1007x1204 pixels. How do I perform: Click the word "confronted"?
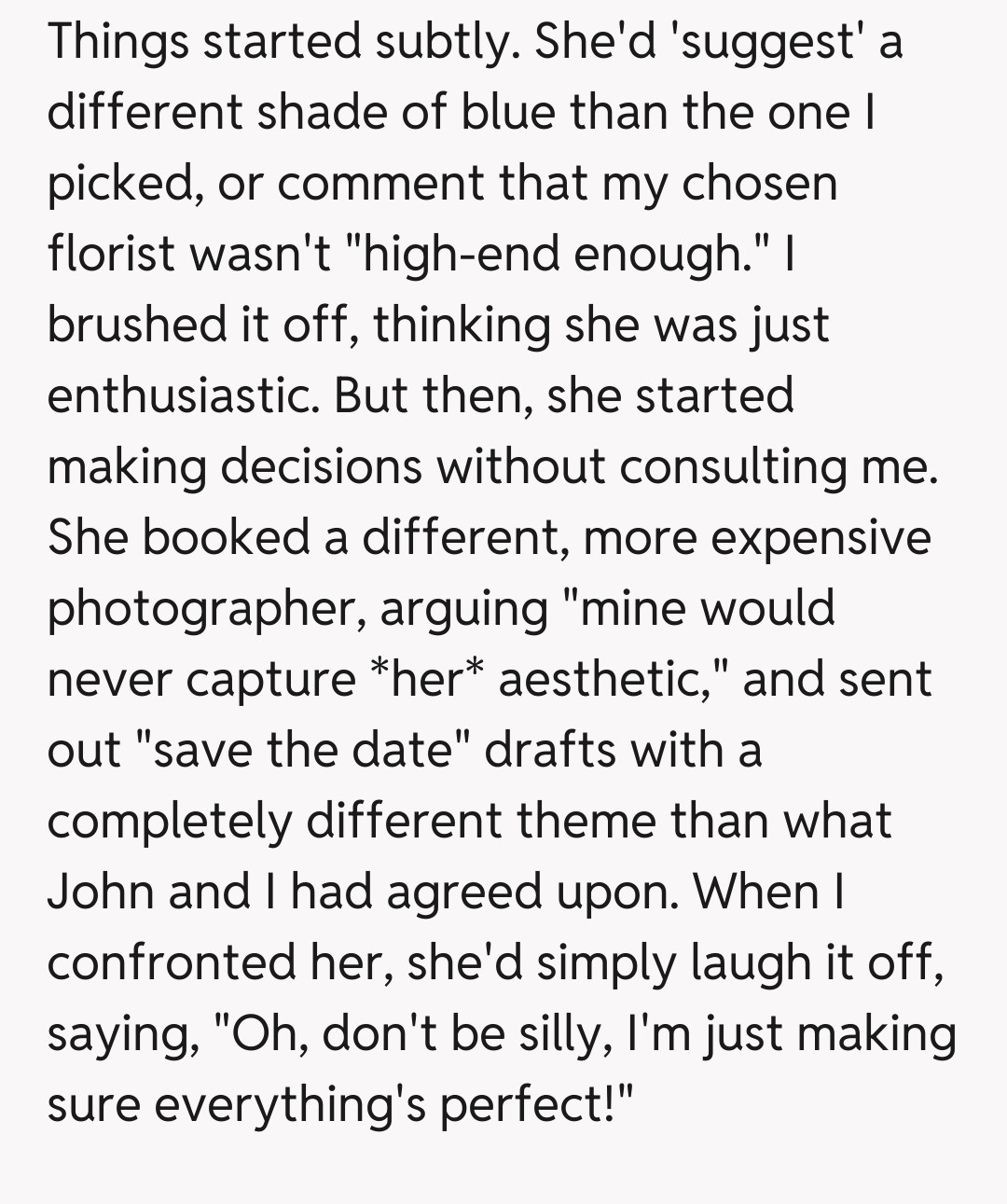(172, 963)
